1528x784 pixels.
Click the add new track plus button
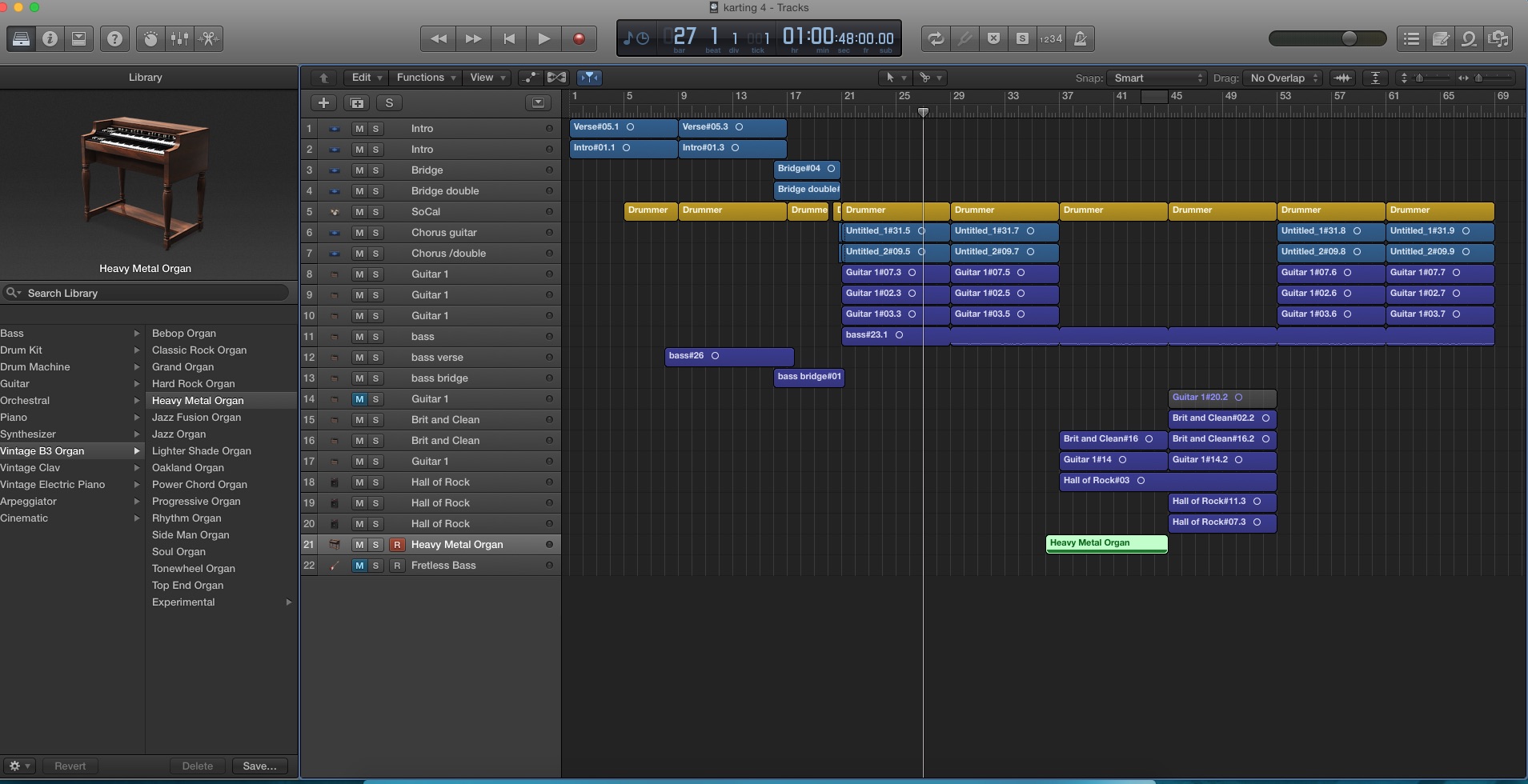(x=323, y=102)
